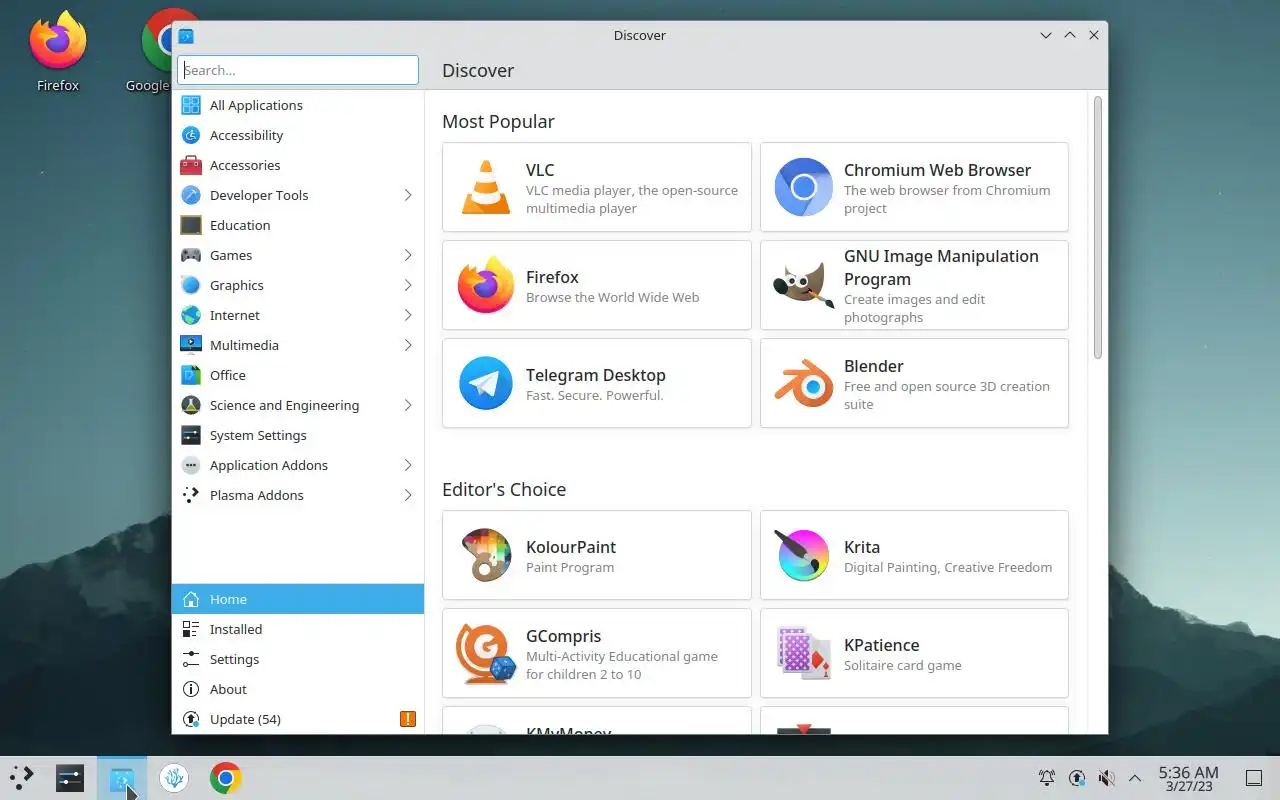This screenshot has height=800, width=1280.
Task: Click the notifications bell in system tray
Action: tap(1047, 778)
